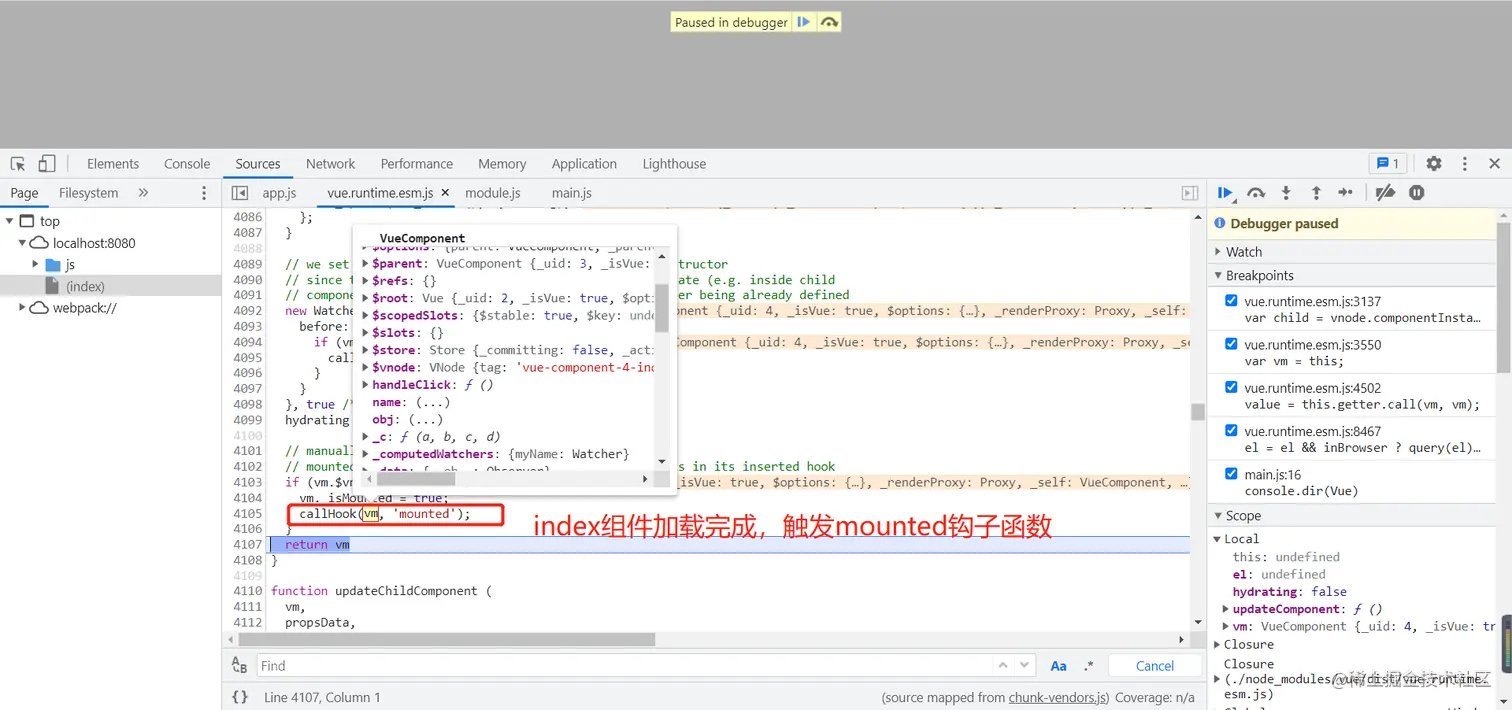The width and height of the screenshot is (1512, 710).
Task: Expand webpack:// tree node
Action: coord(22,308)
